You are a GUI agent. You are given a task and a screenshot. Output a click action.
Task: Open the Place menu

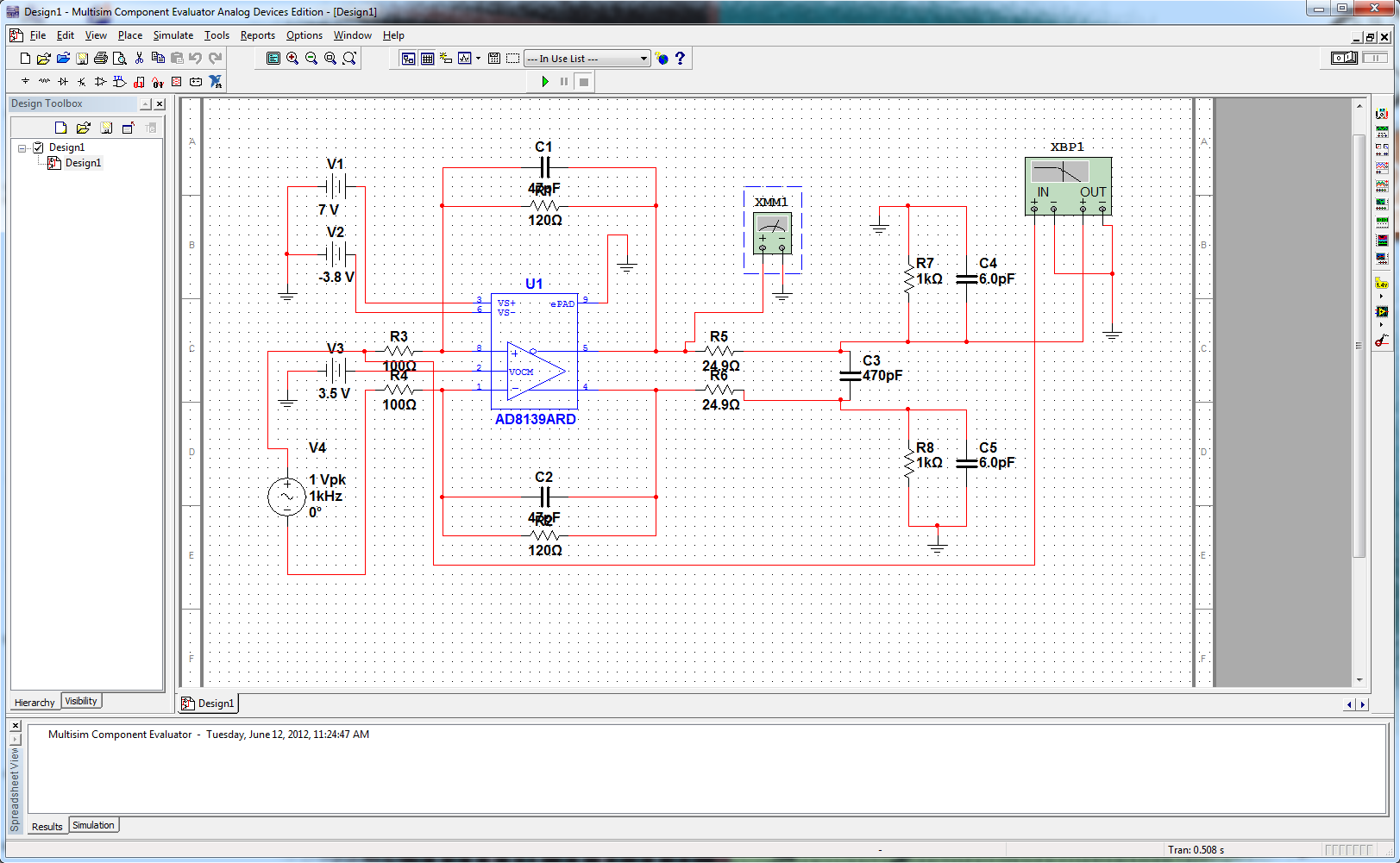point(130,35)
